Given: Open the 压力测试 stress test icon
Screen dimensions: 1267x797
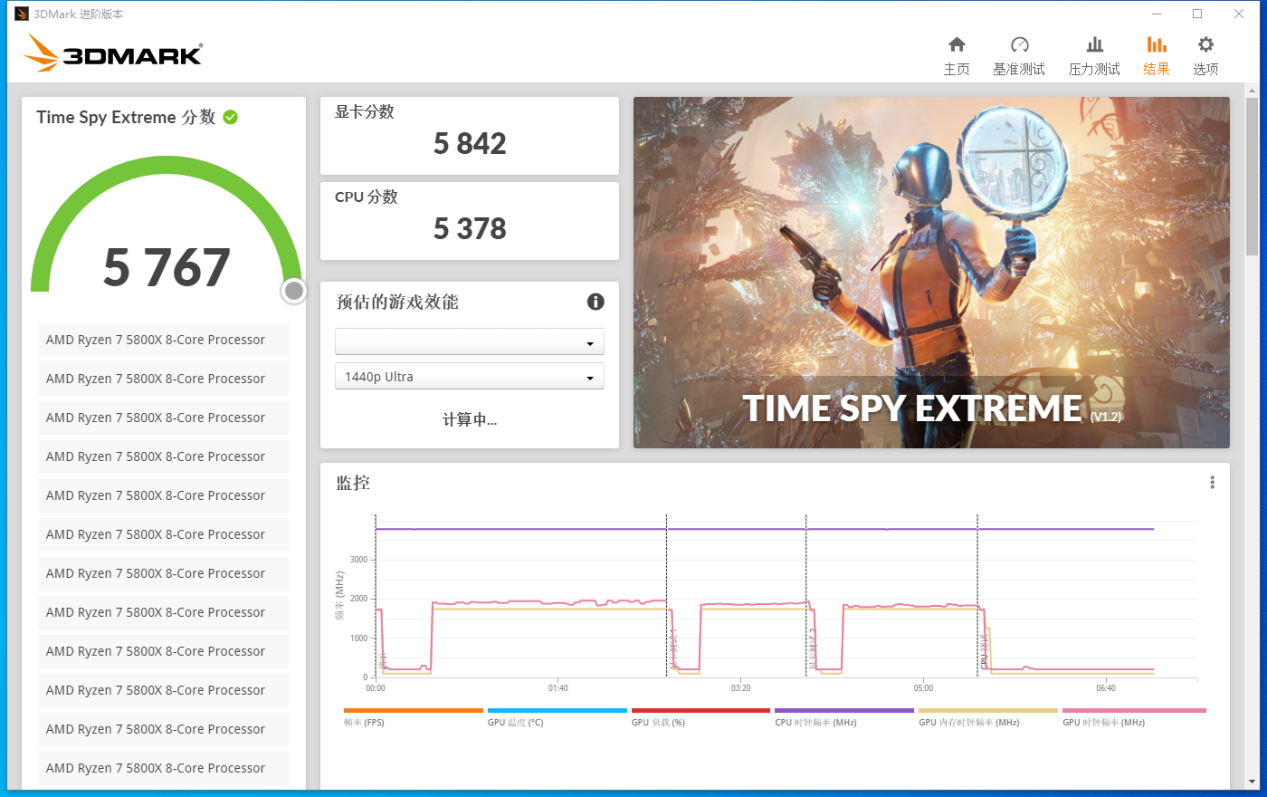Looking at the screenshot, I should [x=1095, y=45].
